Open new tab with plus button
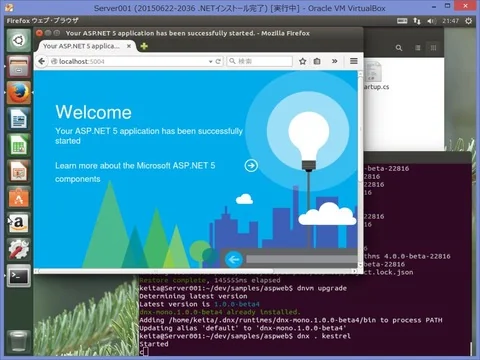The image size is (480, 360). (144, 46)
